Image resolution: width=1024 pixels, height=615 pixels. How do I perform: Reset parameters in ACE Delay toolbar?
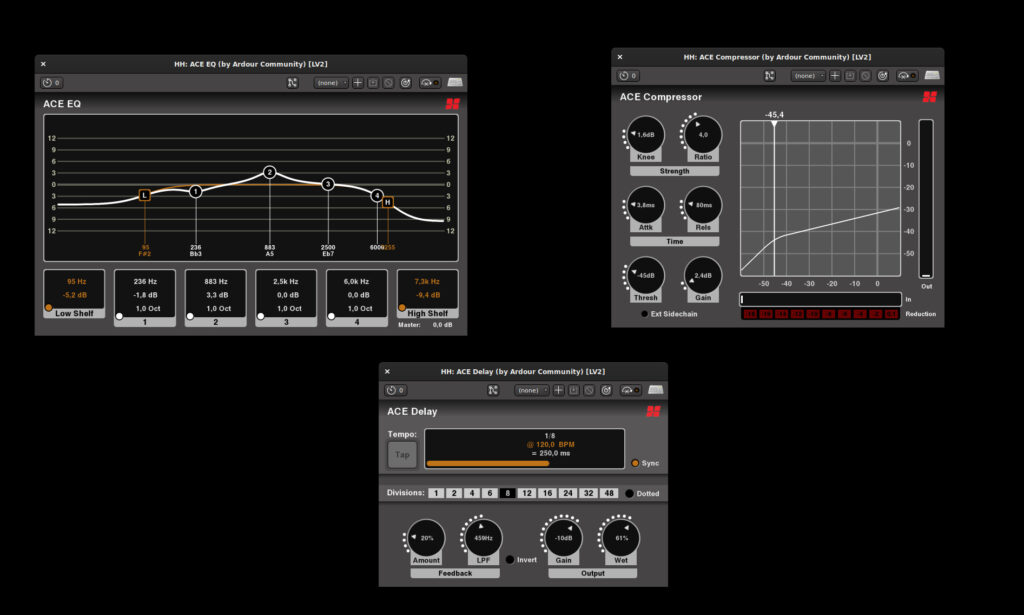click(606, 390)
